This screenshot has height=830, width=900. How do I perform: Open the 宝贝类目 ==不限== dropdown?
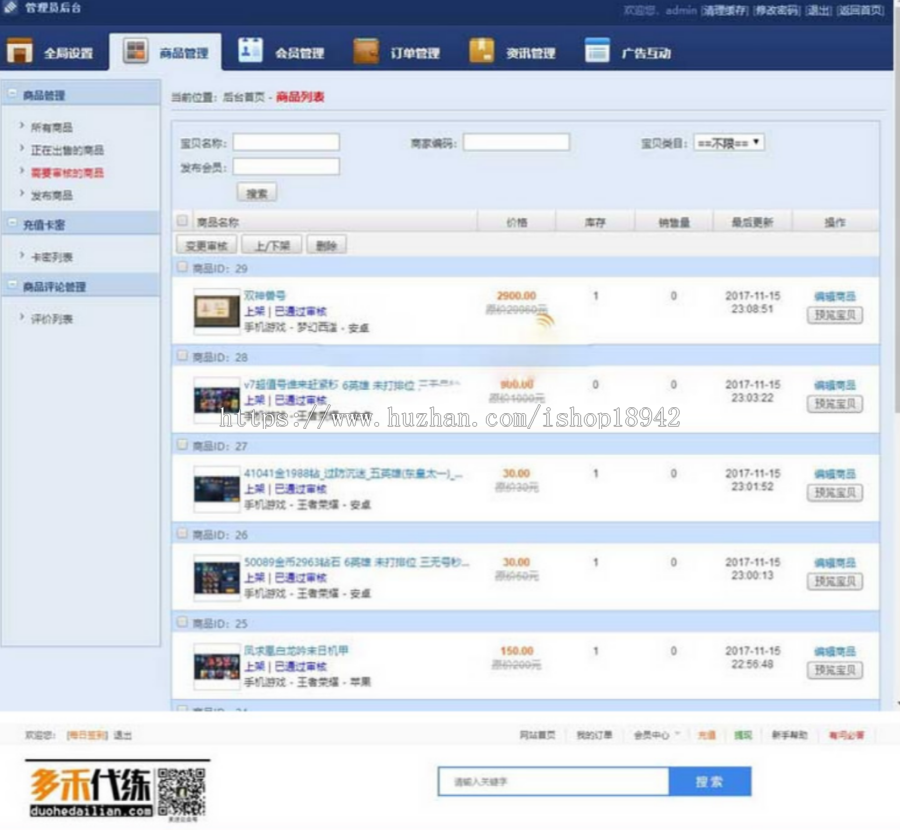[731, 141]
